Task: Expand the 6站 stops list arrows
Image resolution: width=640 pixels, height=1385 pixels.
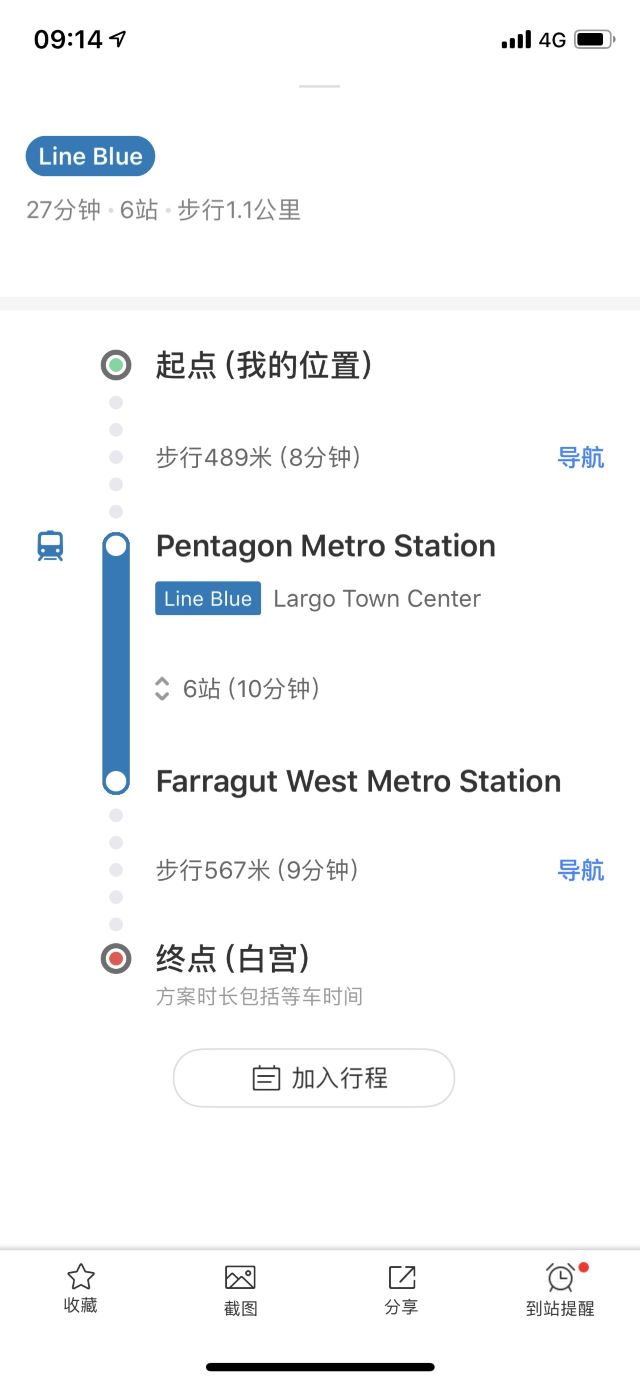Action: click(x=162, y=688)
